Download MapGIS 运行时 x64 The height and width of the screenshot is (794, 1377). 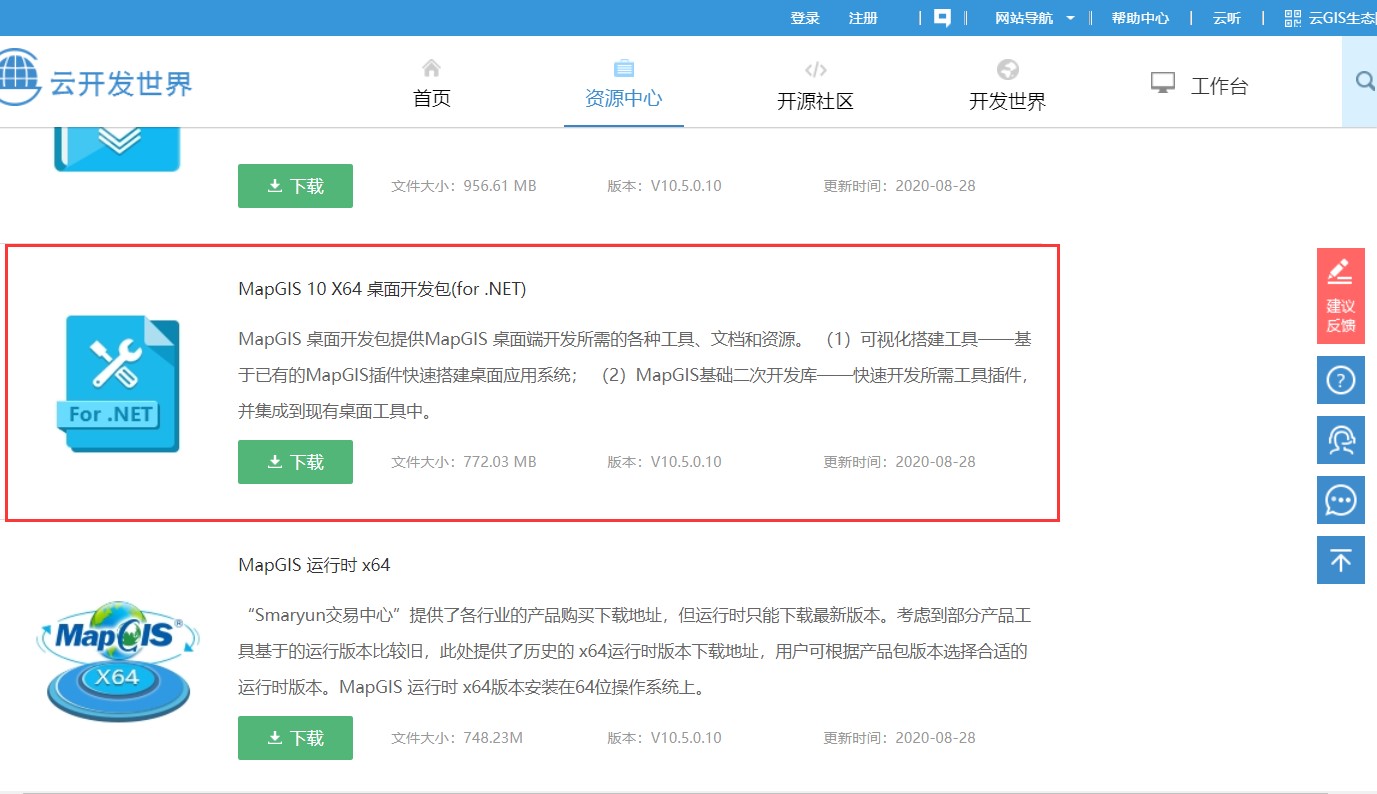(295, 738)
